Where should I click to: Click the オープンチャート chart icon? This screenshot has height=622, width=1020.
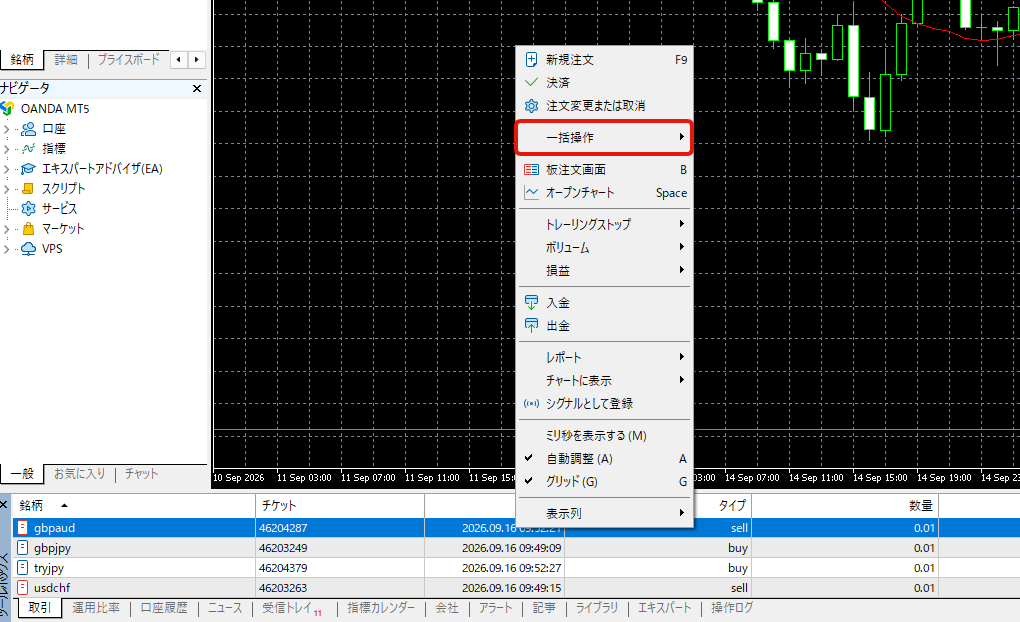click(531, 193)
